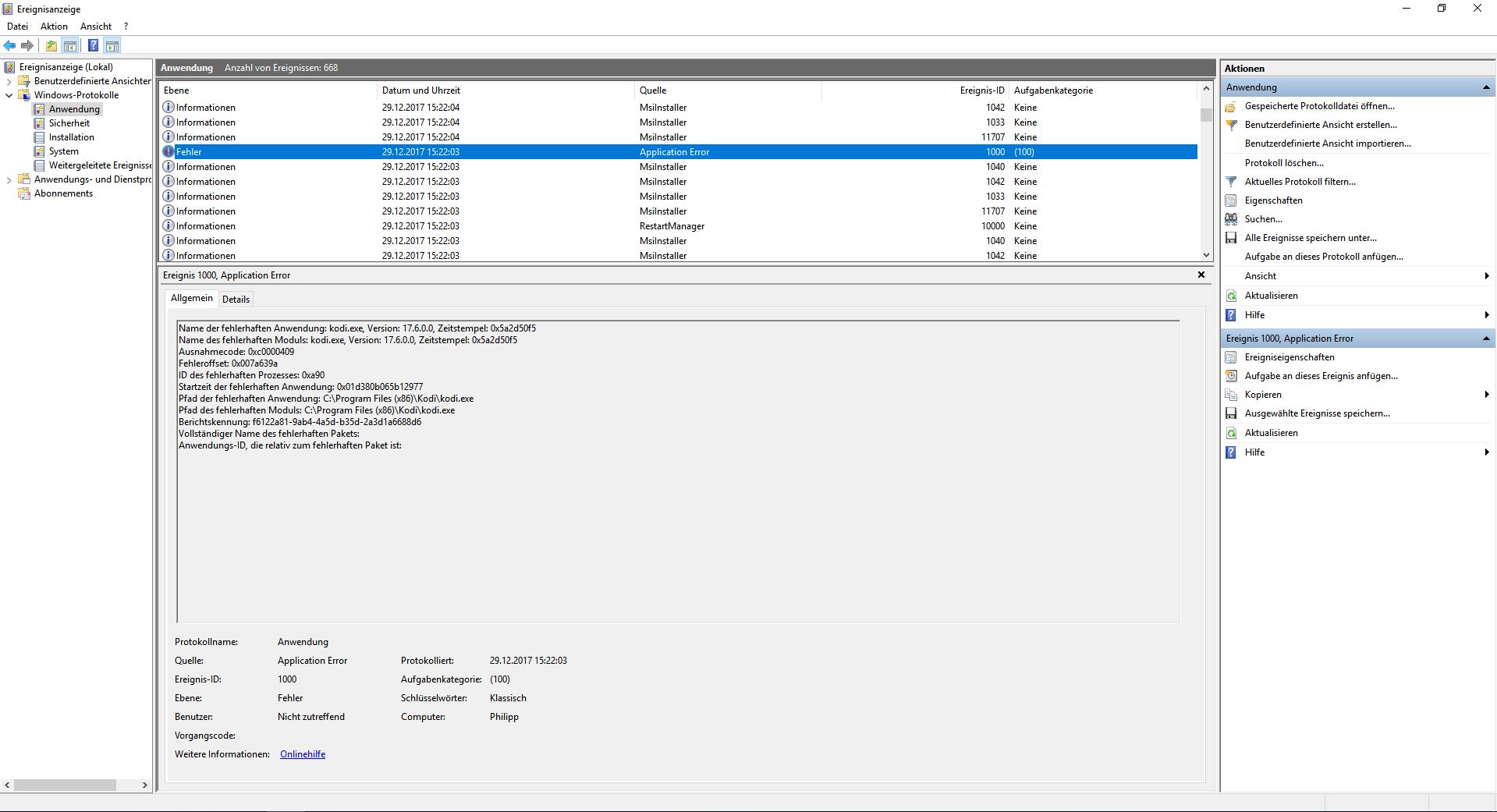Collapse Windows-Protokolle node
Viewport: 1497px width, 812px height.
[x=9, y=95]
